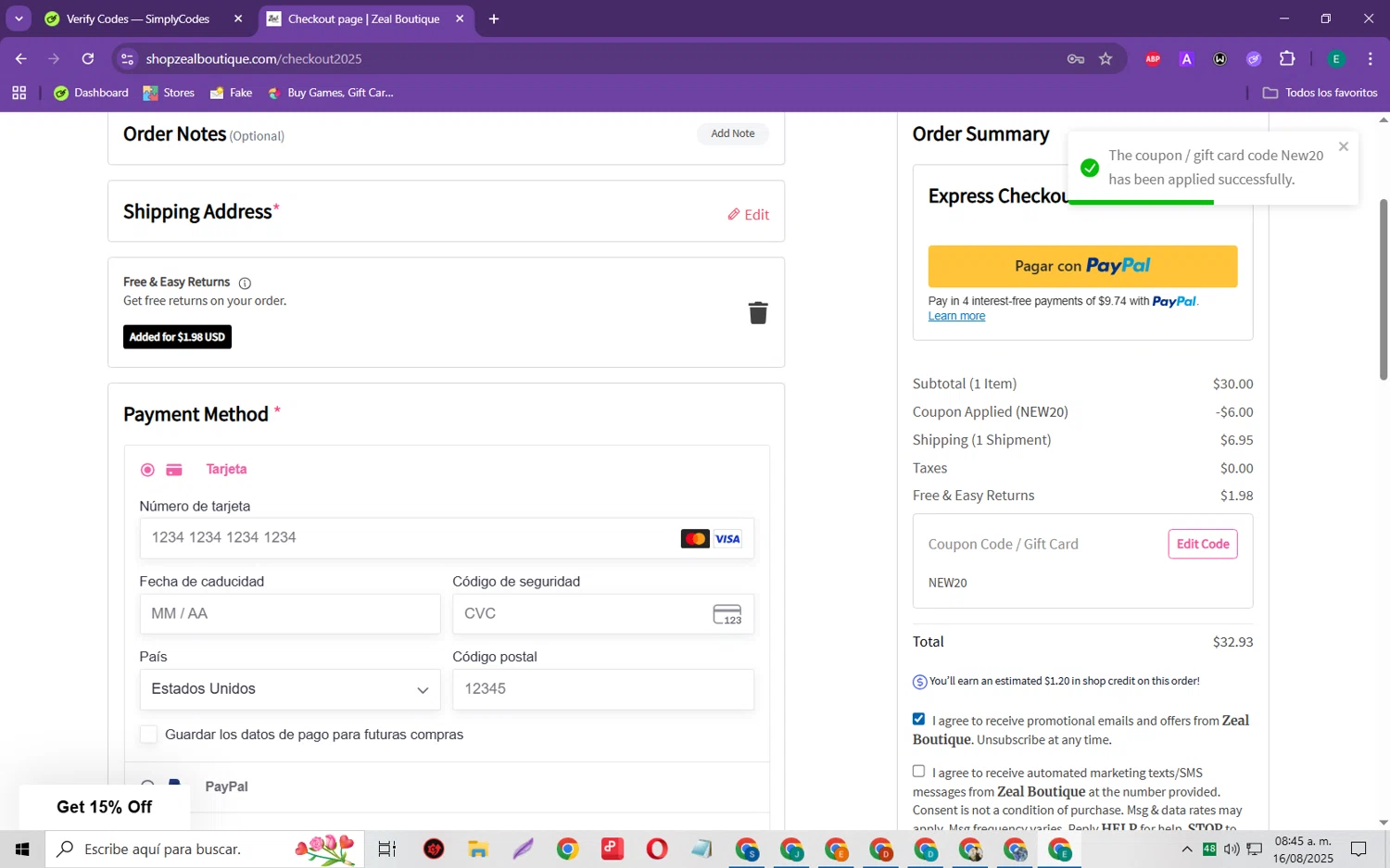
Task: Click the ABP Adblock Plus extension icon
Action: click(x=1153, y=58)
